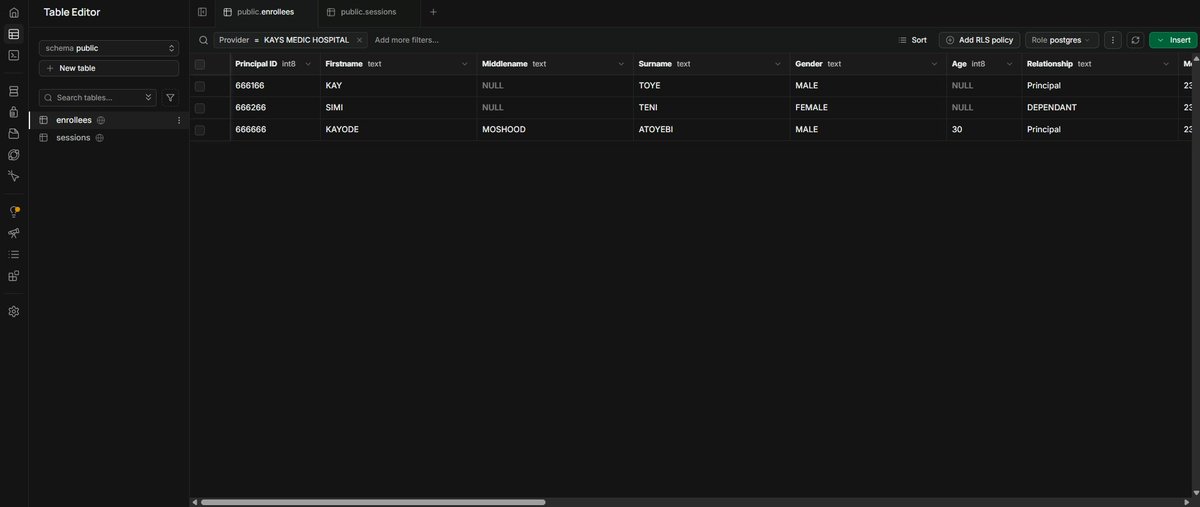Open Storage sidebar icon
This screenshot has height=507, width=1200.
pyautogui.click(x=14, y=133)
